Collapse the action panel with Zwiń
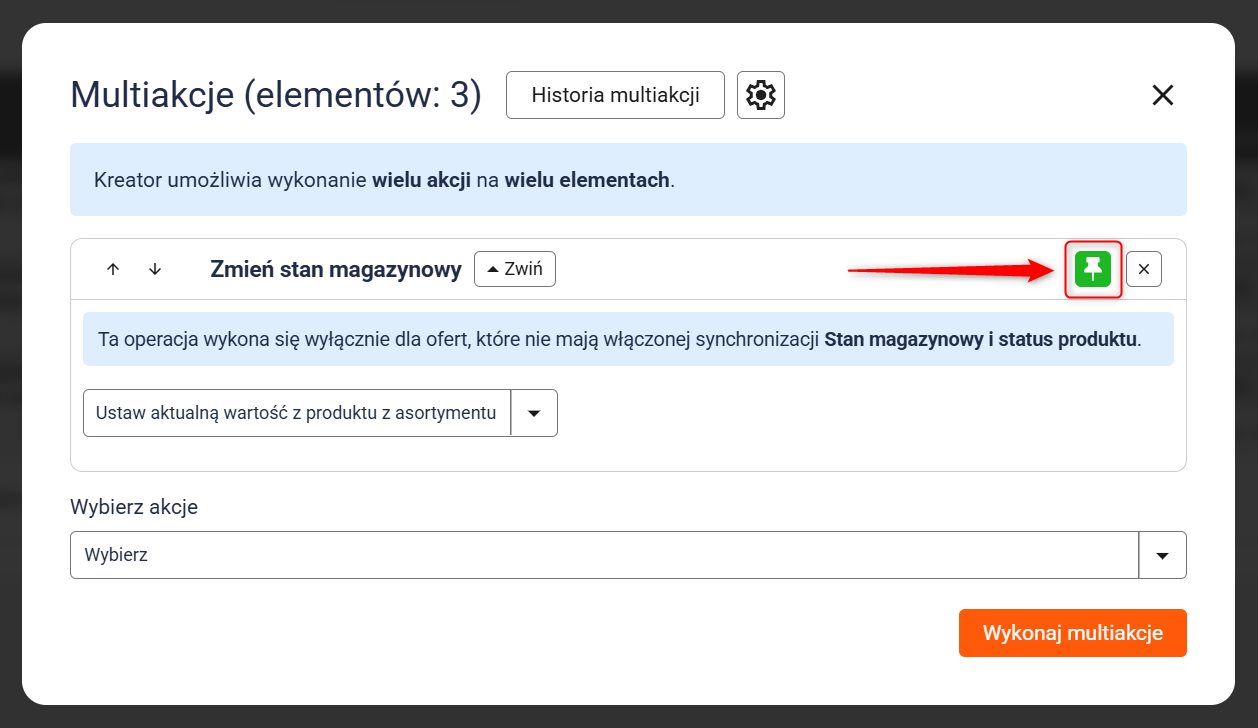The width and height of the screenshot is (1258, 728). [515, 269]
